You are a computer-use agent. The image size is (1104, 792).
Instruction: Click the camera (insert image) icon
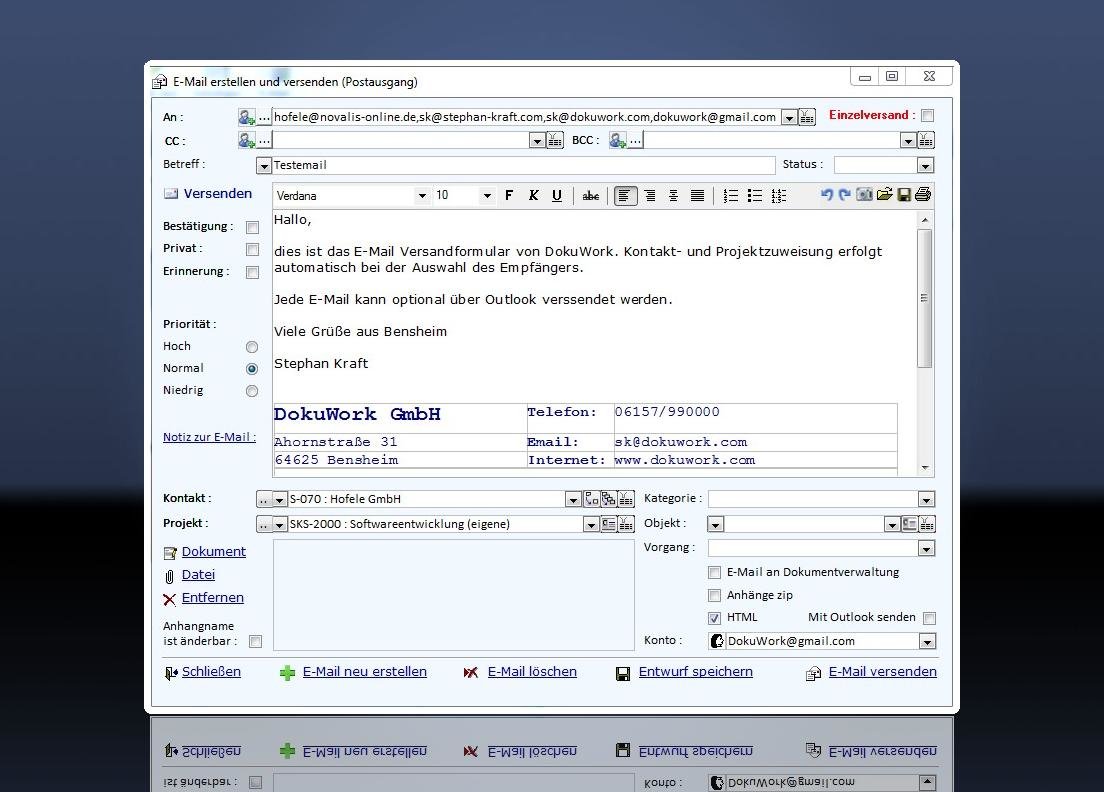864,194
